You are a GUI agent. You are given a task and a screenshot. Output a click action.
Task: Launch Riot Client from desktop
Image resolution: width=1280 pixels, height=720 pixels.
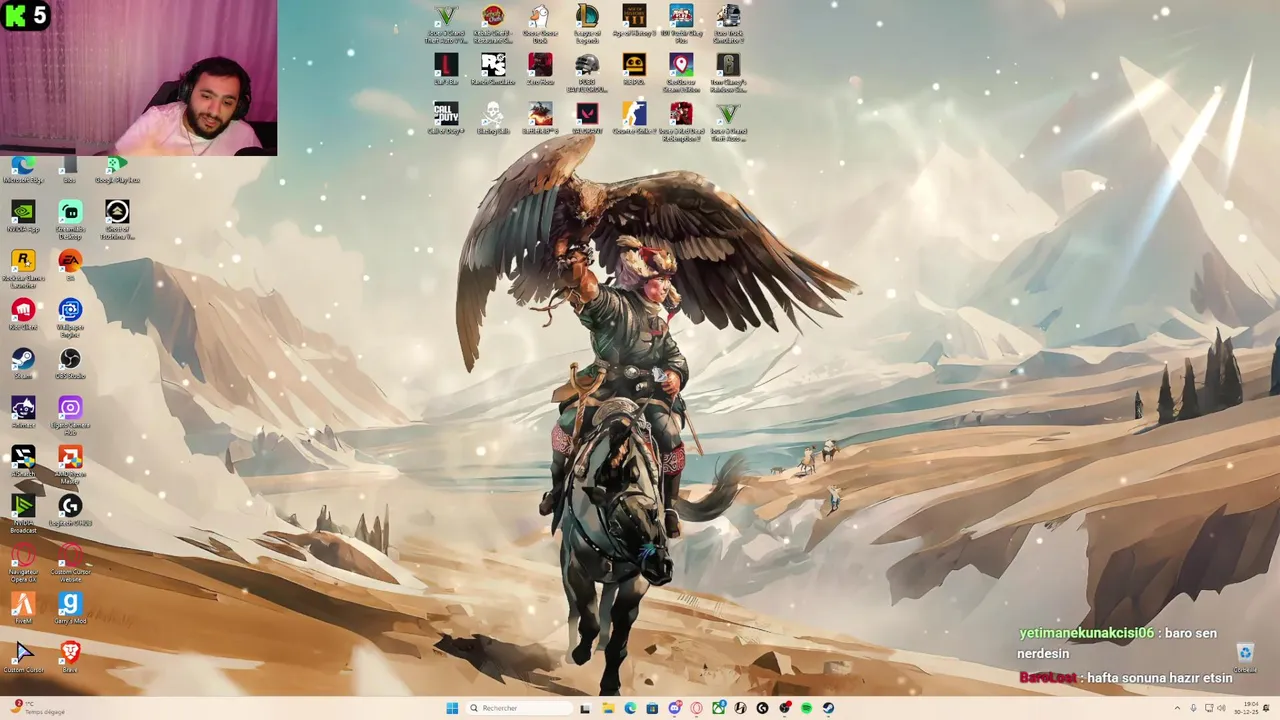click(23, 315)
